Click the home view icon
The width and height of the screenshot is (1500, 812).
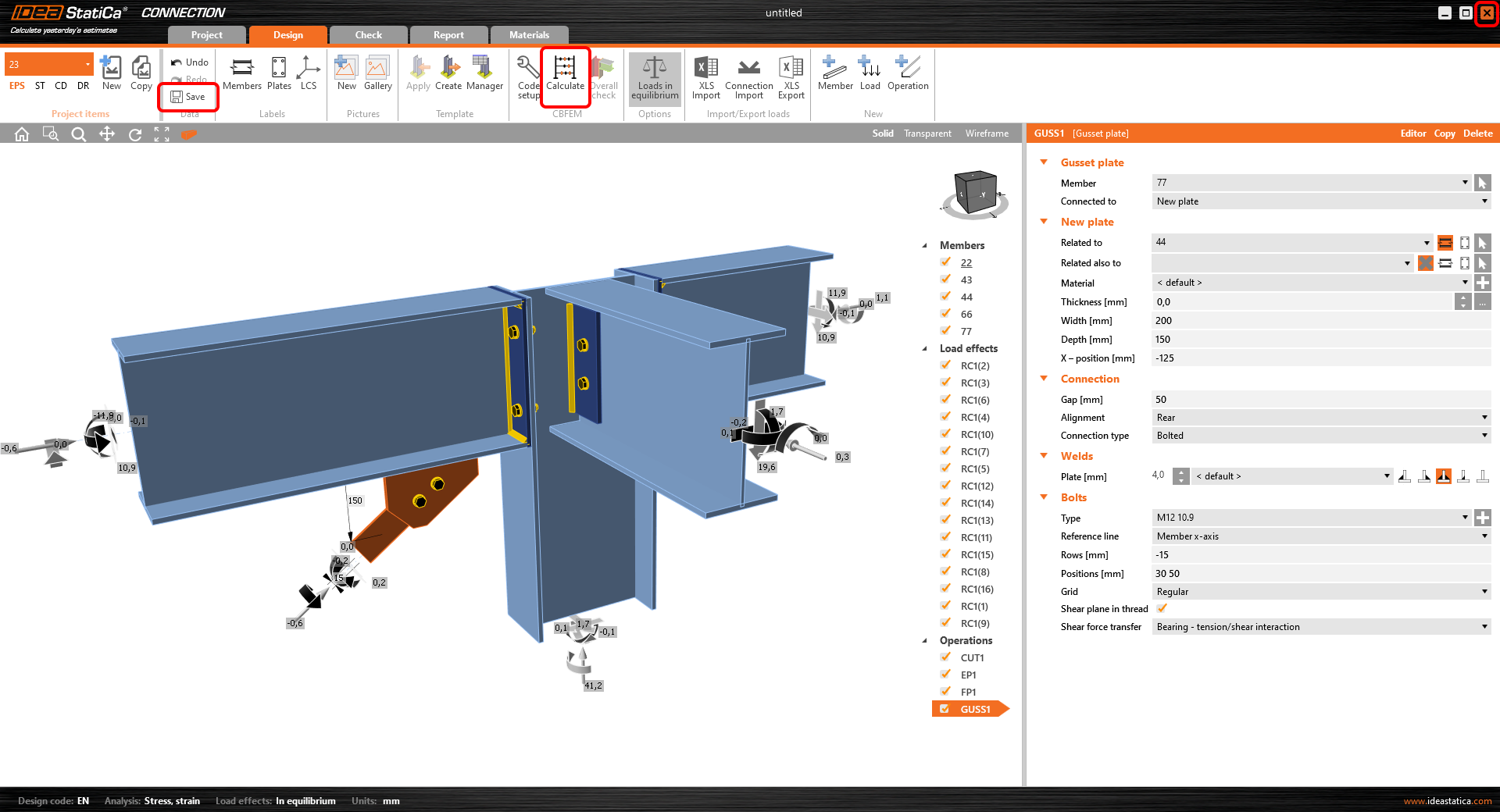point(22,134)
